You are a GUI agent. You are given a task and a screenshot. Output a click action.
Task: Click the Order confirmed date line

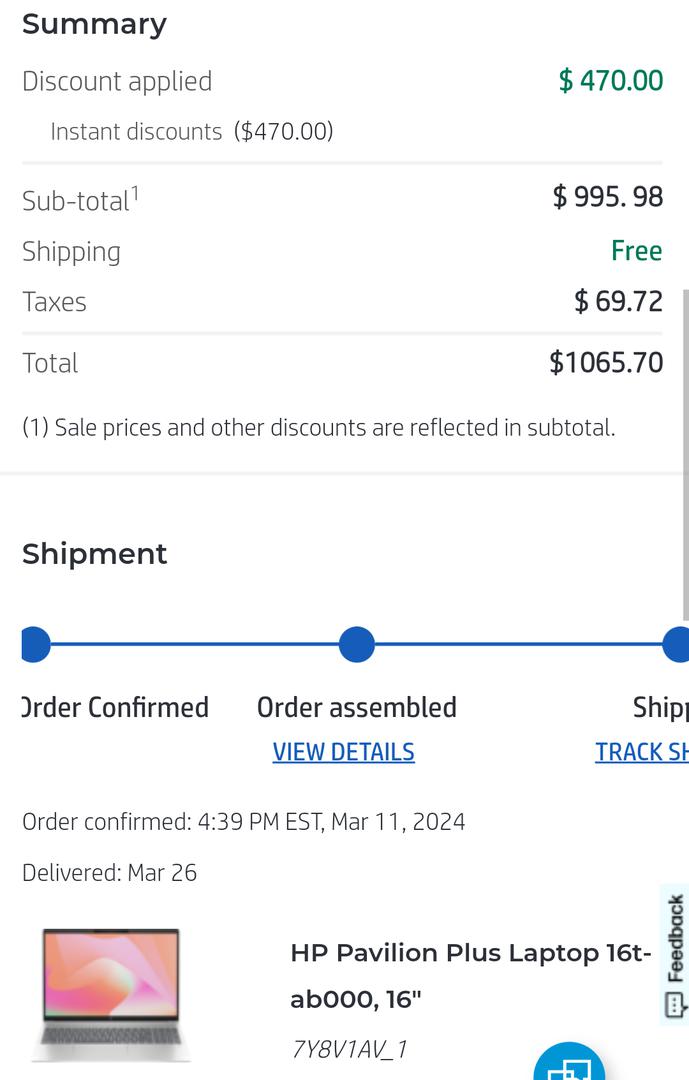point(243,822)
